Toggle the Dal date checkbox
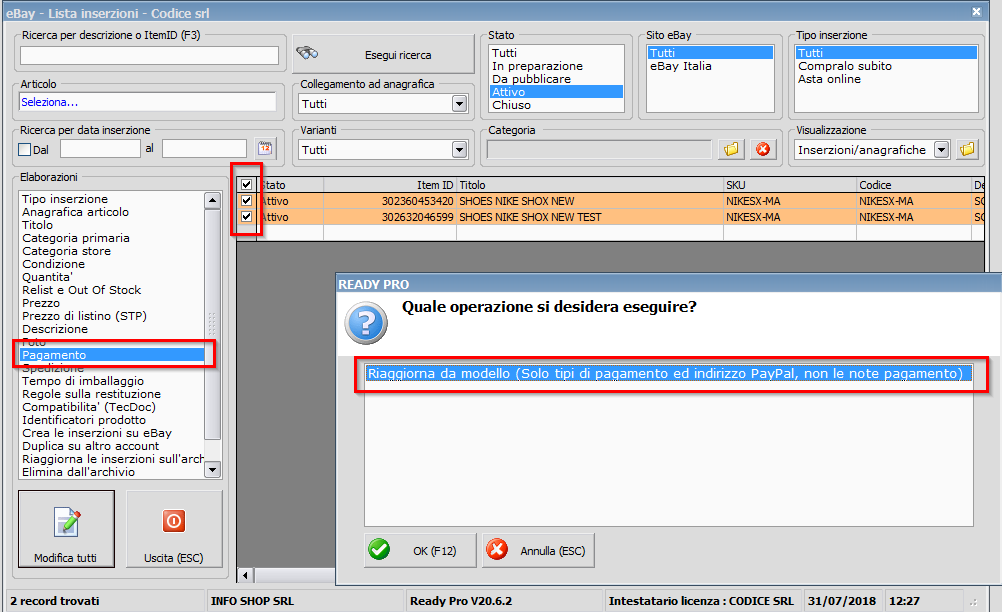 click(25, 149)
